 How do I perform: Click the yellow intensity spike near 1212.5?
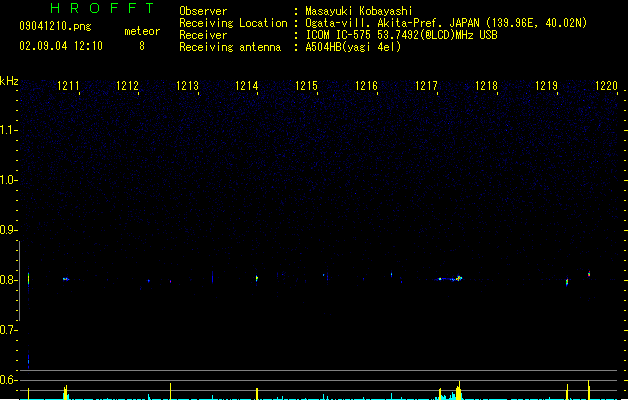(170, 391)
